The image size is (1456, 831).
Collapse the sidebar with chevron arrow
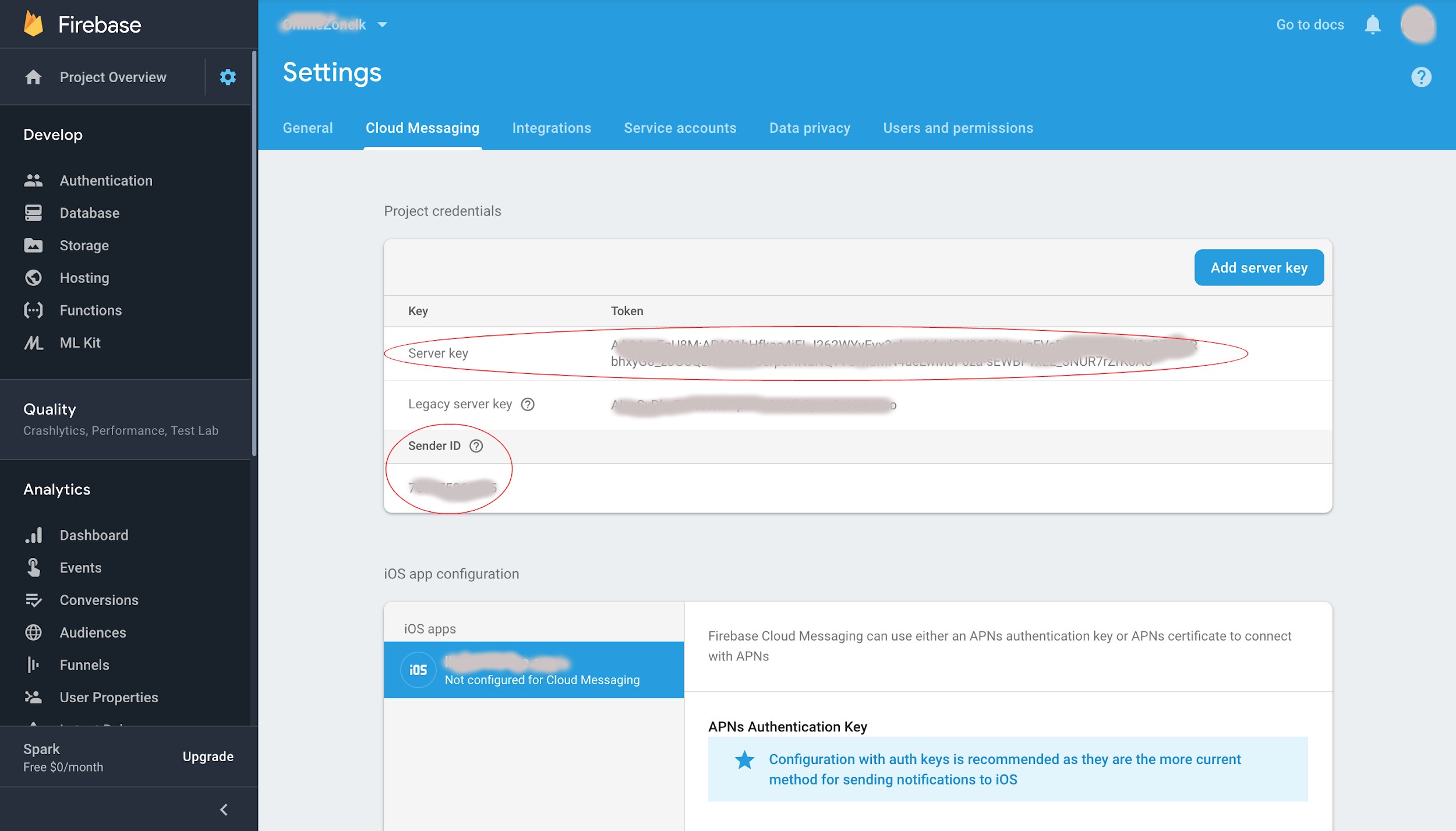pos(224,809)
